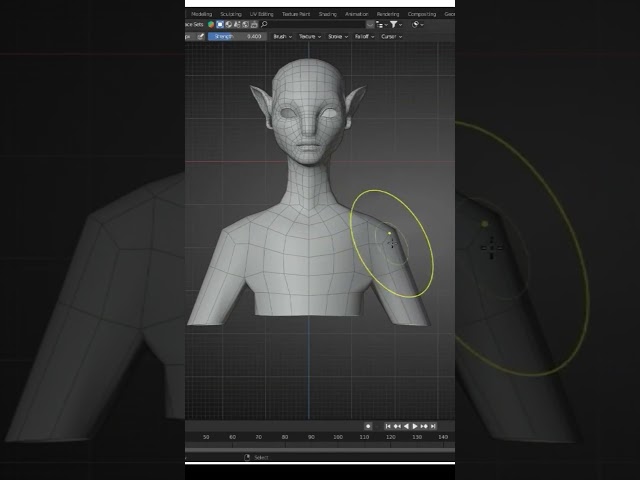The height and width of the screenshot is (480, 640).
Task: Open the funnel Filter dropdown
Action: pyautogui.click(x=396, y=25)
